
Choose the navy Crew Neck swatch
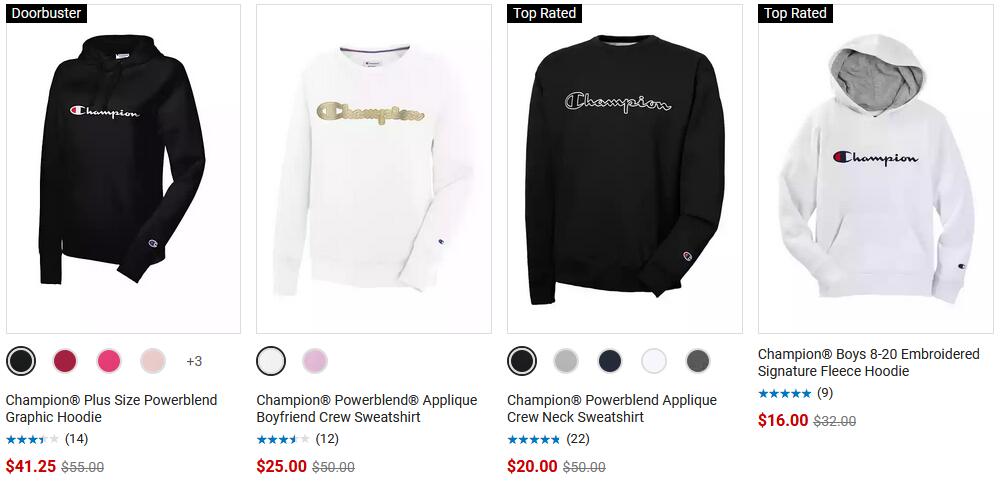click(x=610, y=361)
